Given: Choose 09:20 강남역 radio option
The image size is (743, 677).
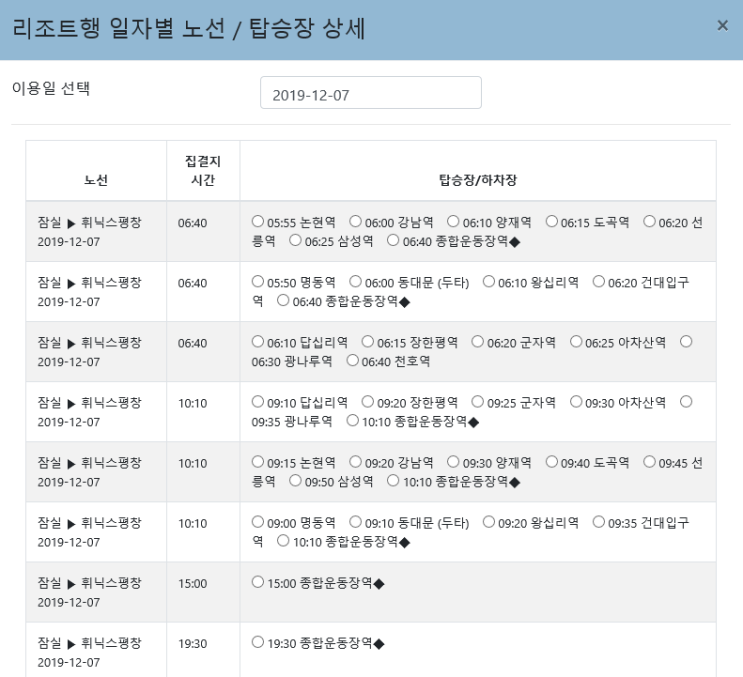Looking at the screenshot, I should (355, 461).
